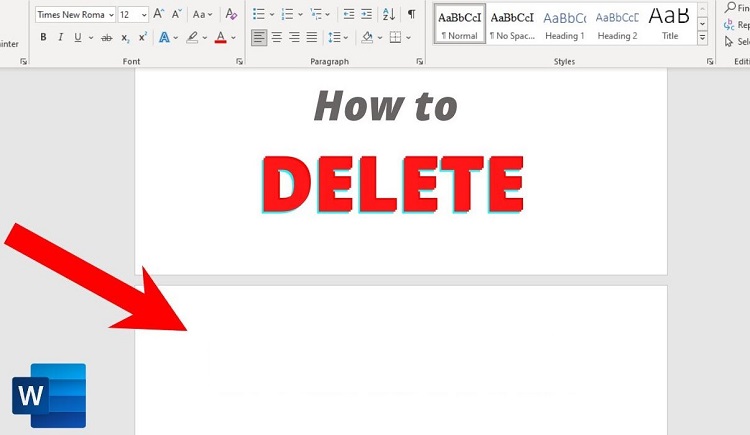Toggle Superscript formatting
This screenshot has height=435, width=750.
tap(143, 37)
